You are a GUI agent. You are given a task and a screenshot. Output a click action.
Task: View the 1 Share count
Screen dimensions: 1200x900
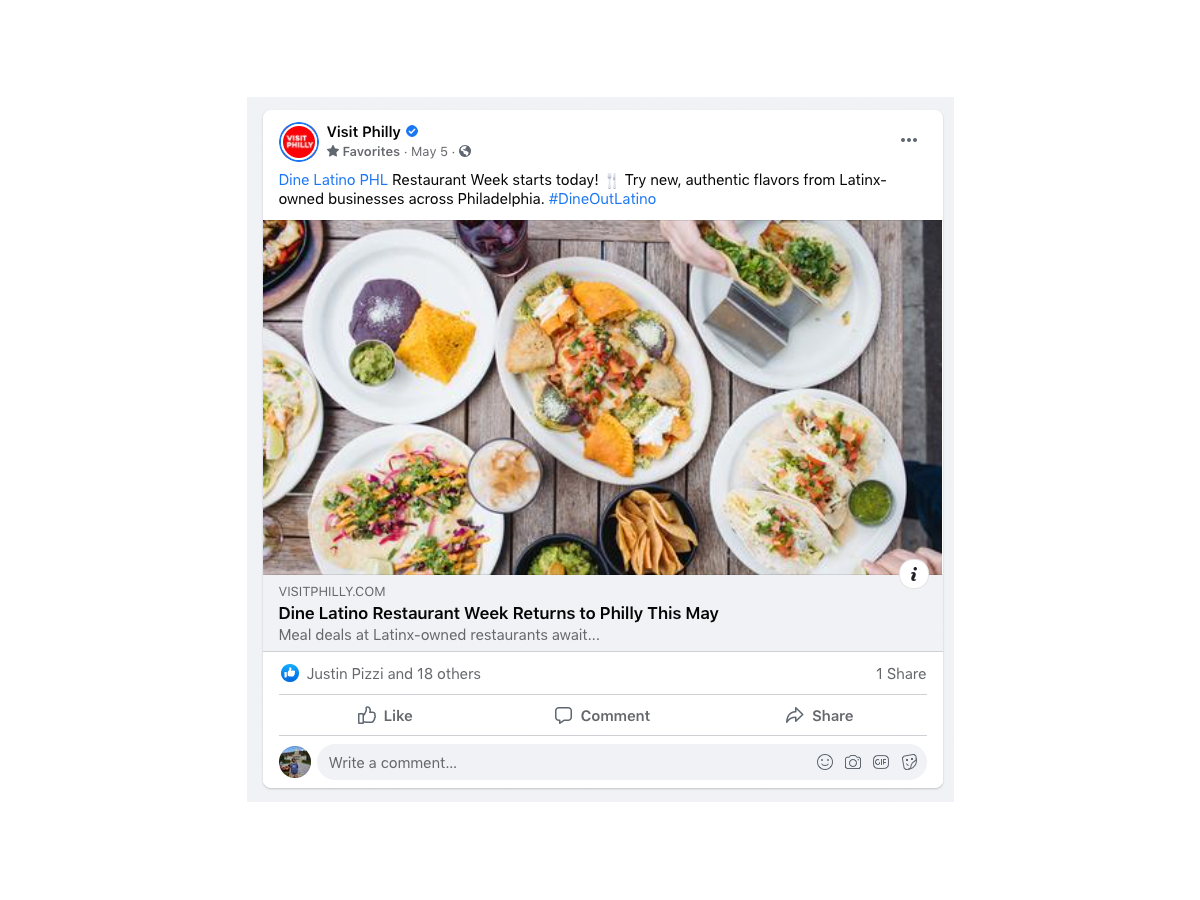[x=901, y=674]
